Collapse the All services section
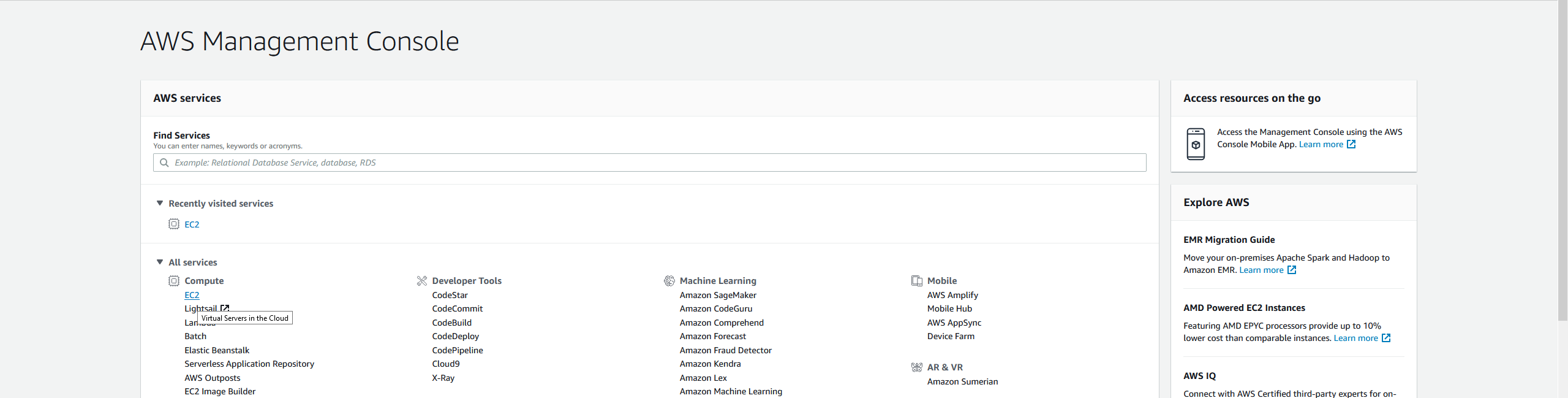Image resolution: width=1568 pixels, height=398 pixels. (x=160, y=262)
